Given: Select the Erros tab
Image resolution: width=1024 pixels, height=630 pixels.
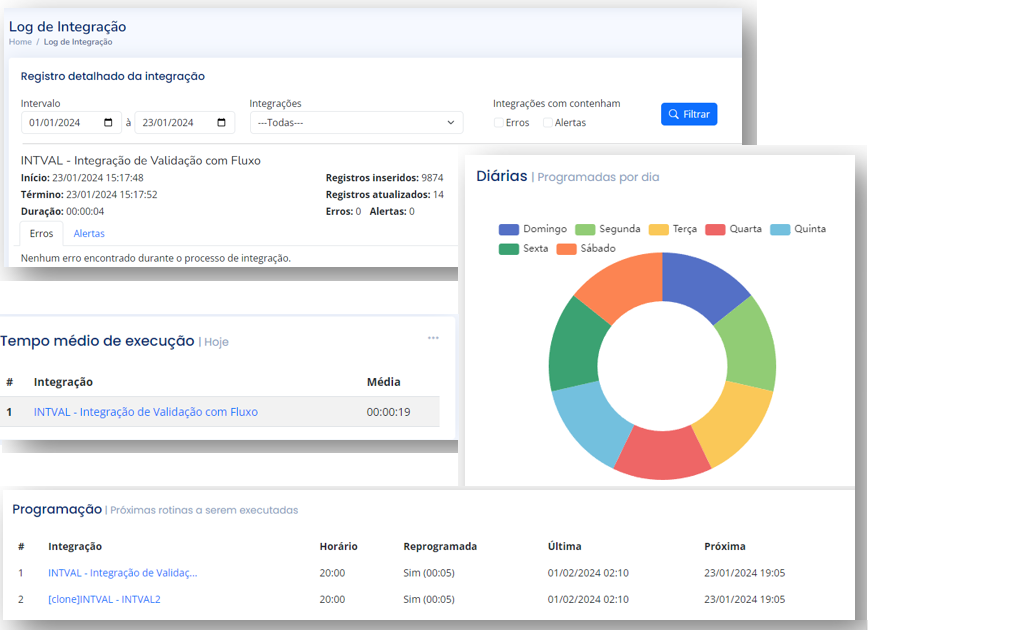Looking at the screenshot, I should point(41,234).
